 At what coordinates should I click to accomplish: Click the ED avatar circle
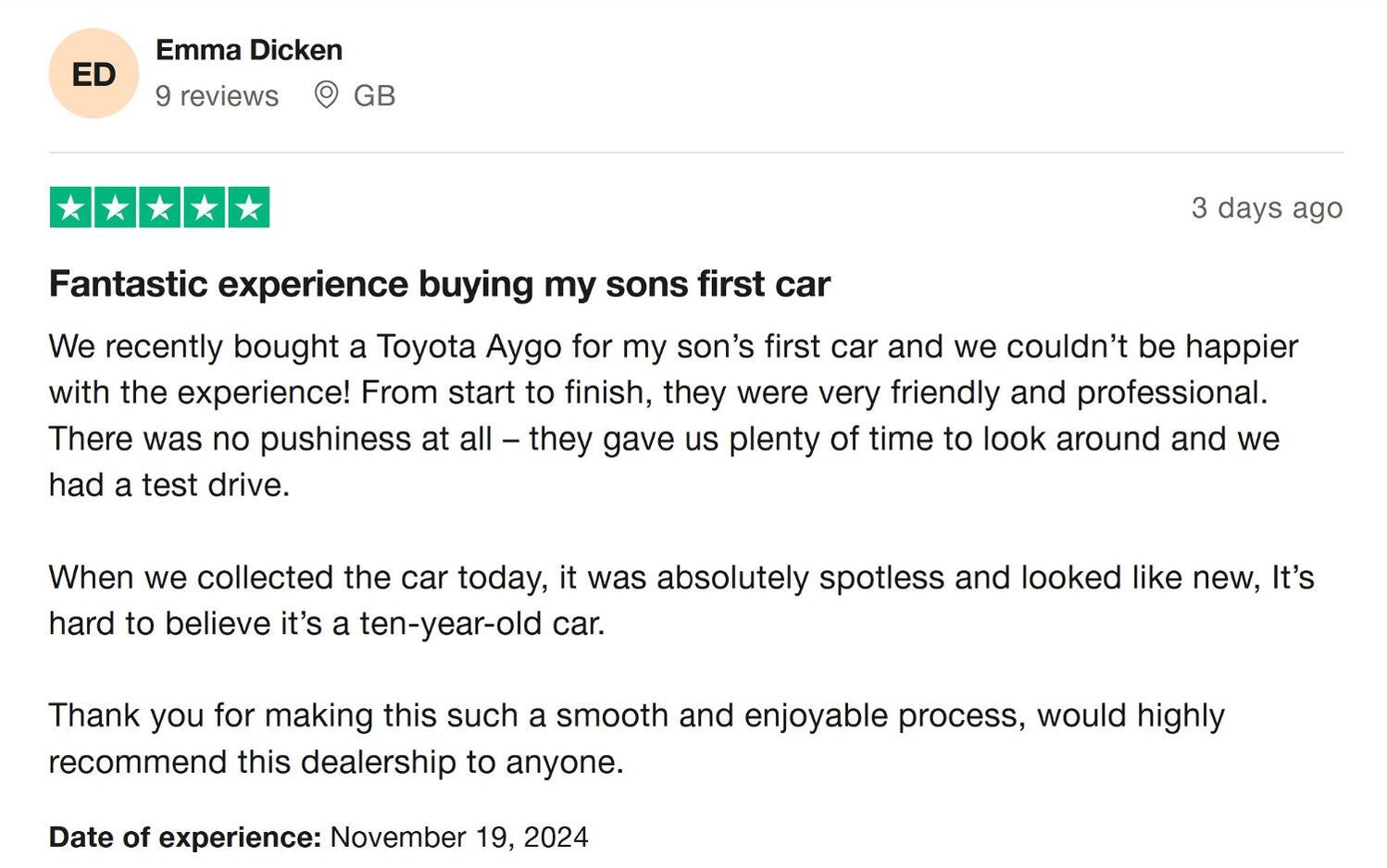(x=94, y=73)
